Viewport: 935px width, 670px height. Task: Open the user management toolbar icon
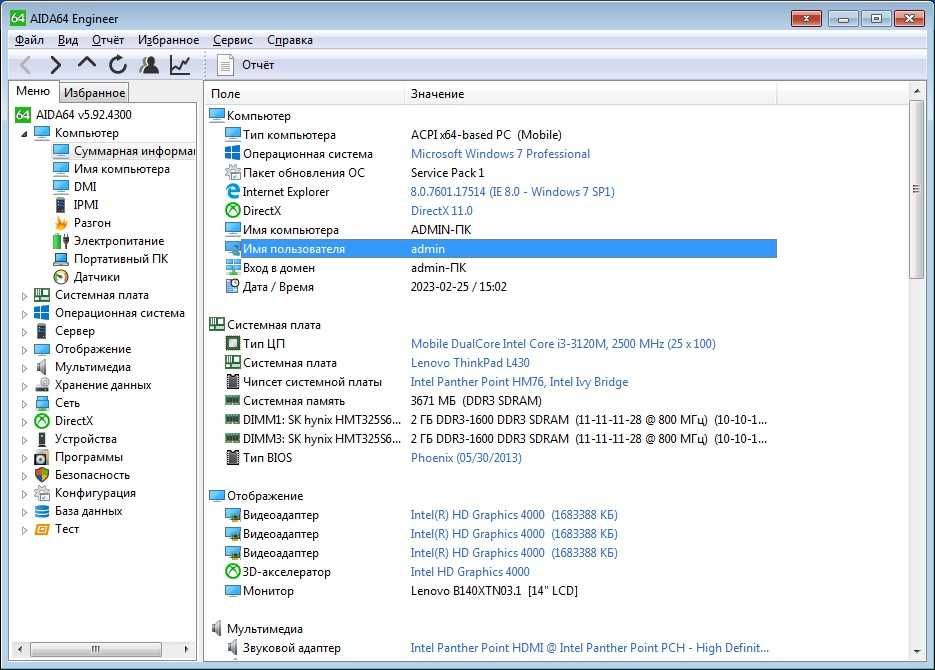coord(149,64)
